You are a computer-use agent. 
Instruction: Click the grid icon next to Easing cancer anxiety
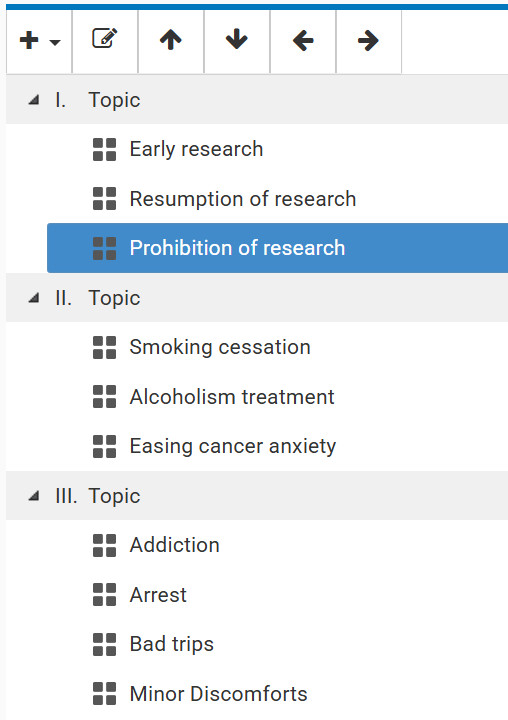tap(104, 446)
